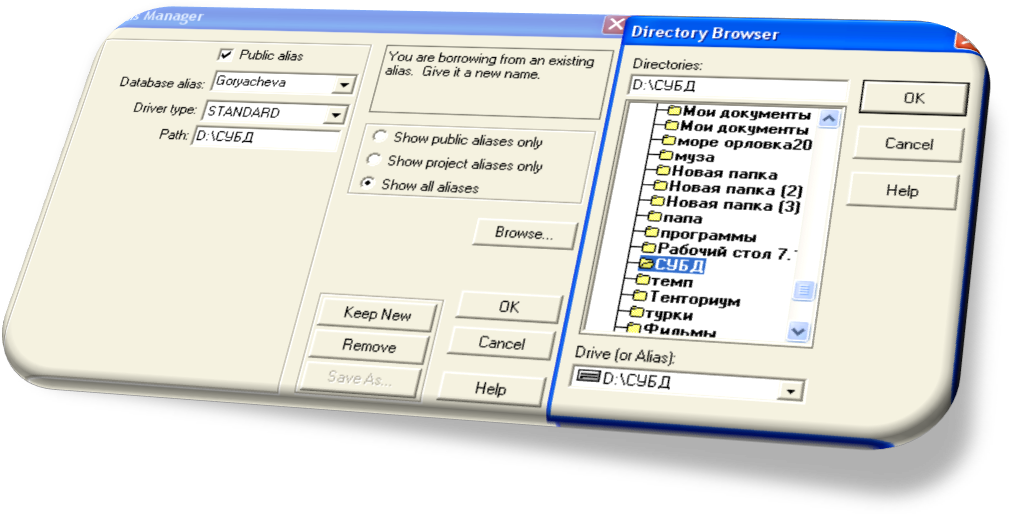Image resolution: width=1009 pixels, height=514 pixels.
Task: Click Cancel in the Directory Browser dialog
Action: click(x=909, y=144)
